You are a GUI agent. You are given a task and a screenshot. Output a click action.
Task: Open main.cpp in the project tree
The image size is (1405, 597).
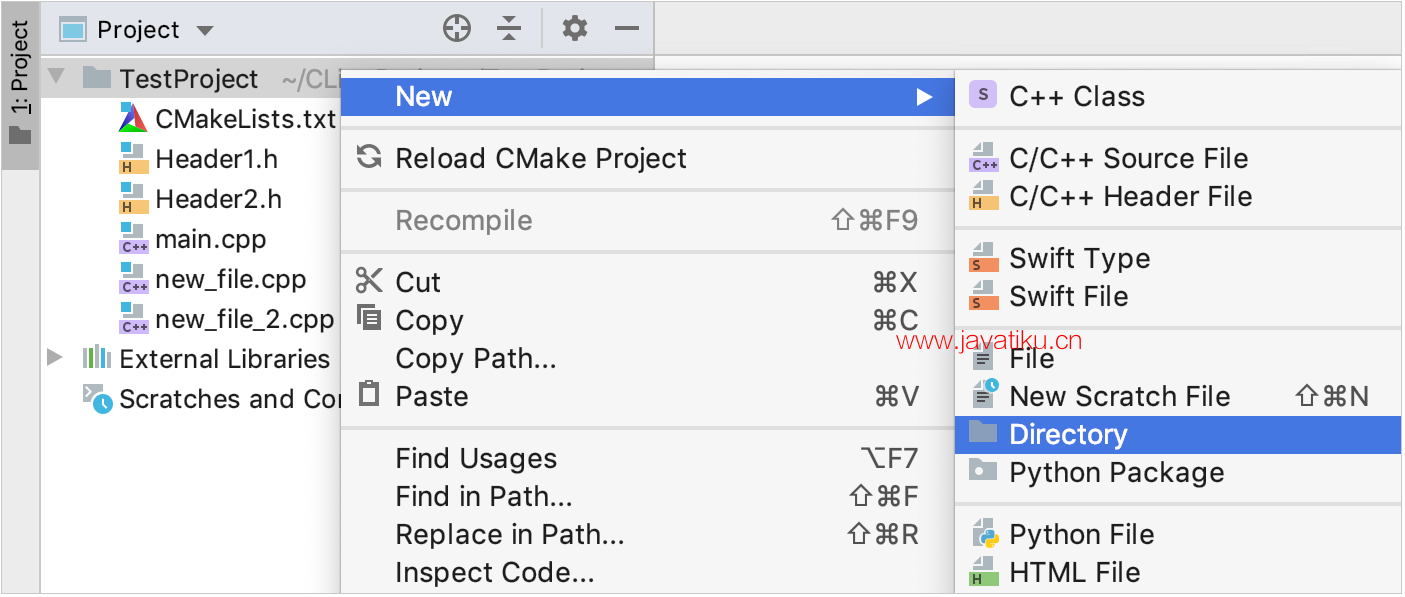(x=211, y=240)
